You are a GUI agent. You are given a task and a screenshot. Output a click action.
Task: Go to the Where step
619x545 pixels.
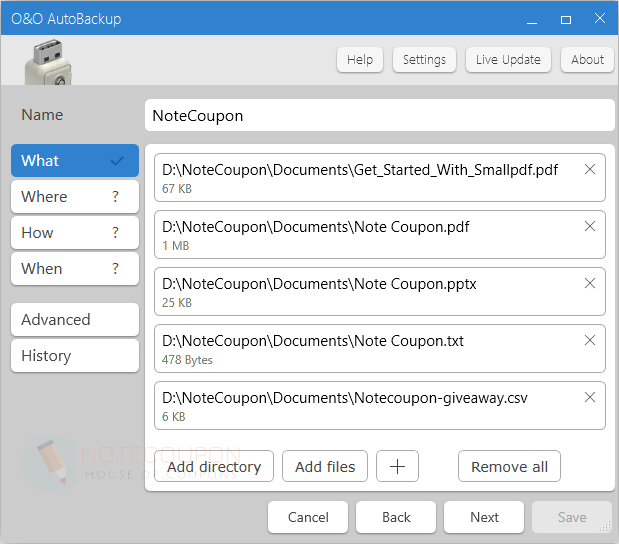75,197
